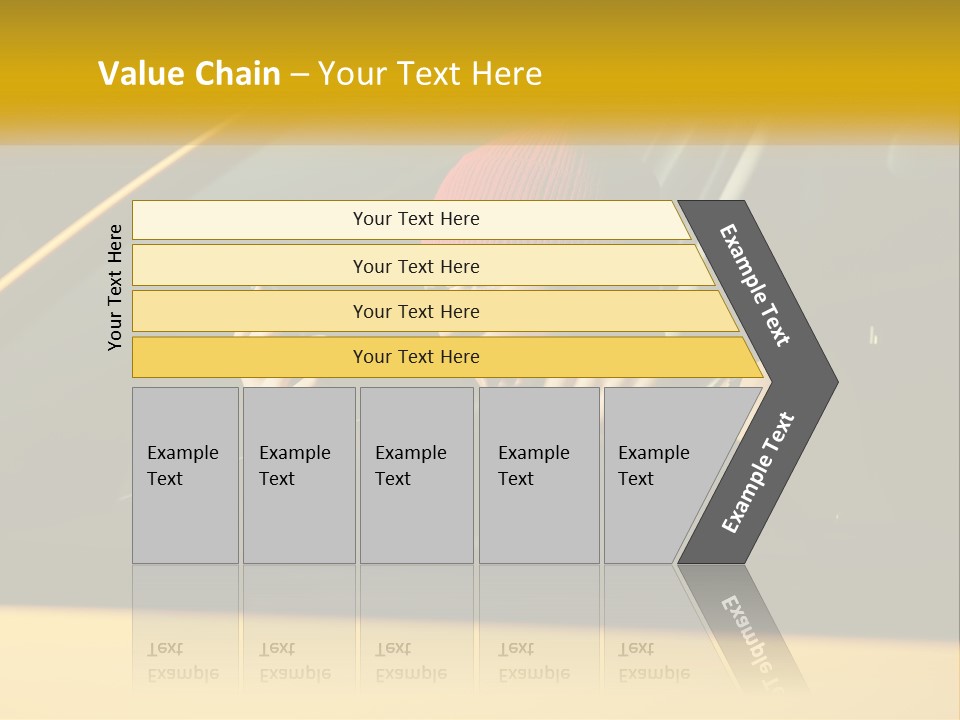
Task: Click the mirrored text under the fifth gray box
Action: (654, 661)
